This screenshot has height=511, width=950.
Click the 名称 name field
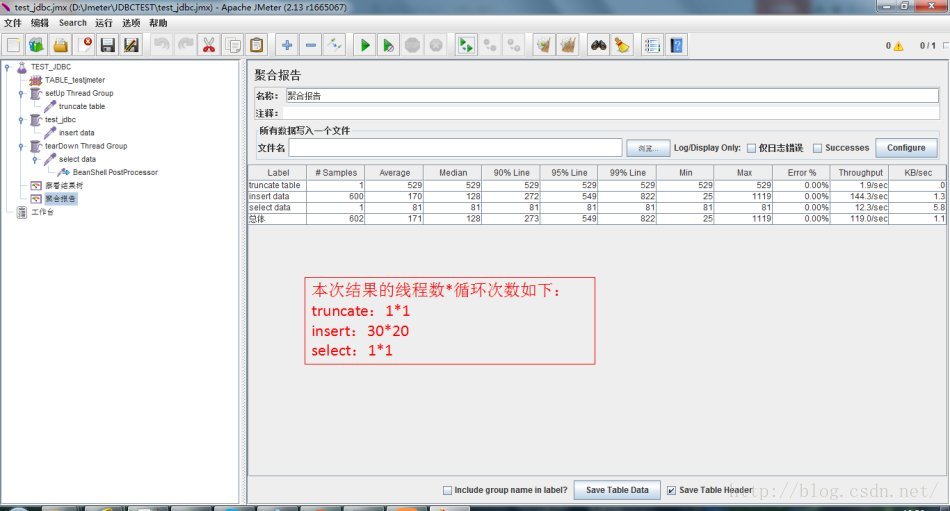coord(612,96)
